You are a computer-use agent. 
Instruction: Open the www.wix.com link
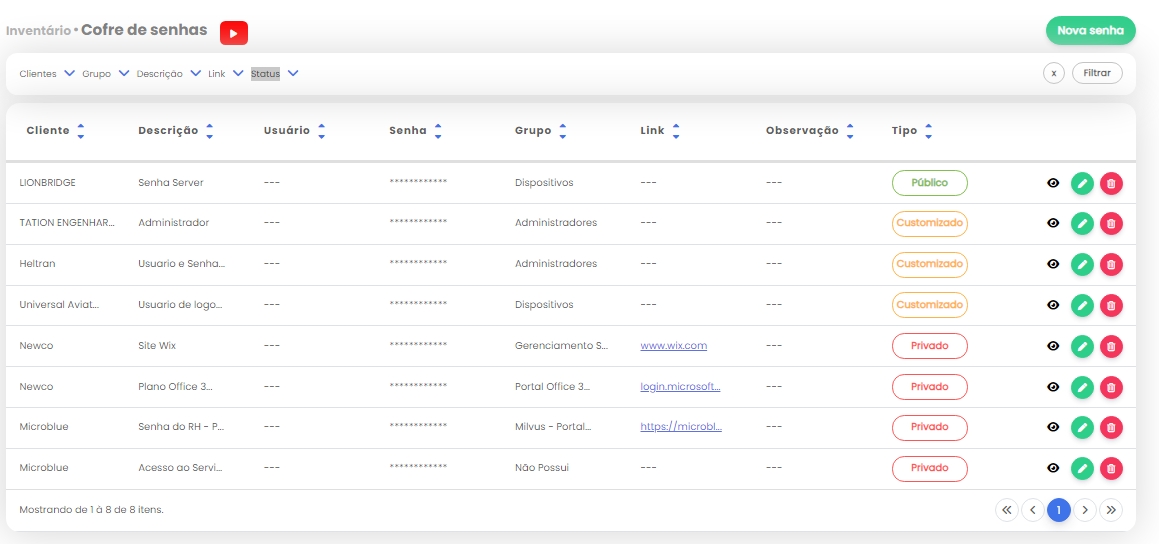(x=673, y=346)
